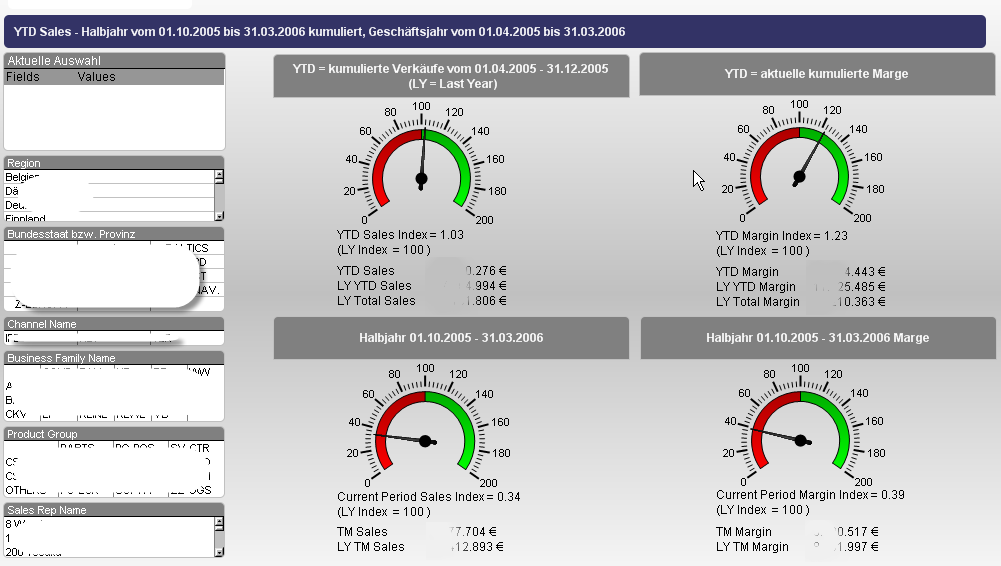Click Sales Rep Name scroll-down arrow

point(219,550)
